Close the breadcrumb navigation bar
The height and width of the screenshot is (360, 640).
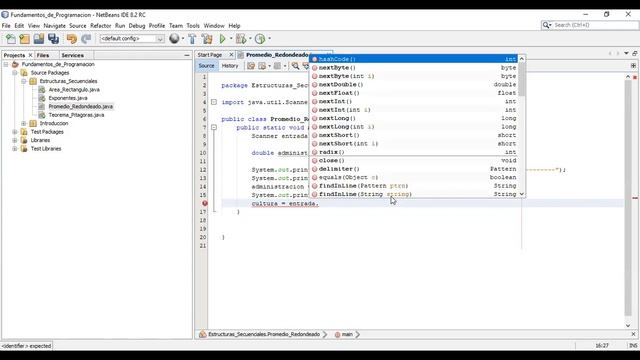[633, 334]
